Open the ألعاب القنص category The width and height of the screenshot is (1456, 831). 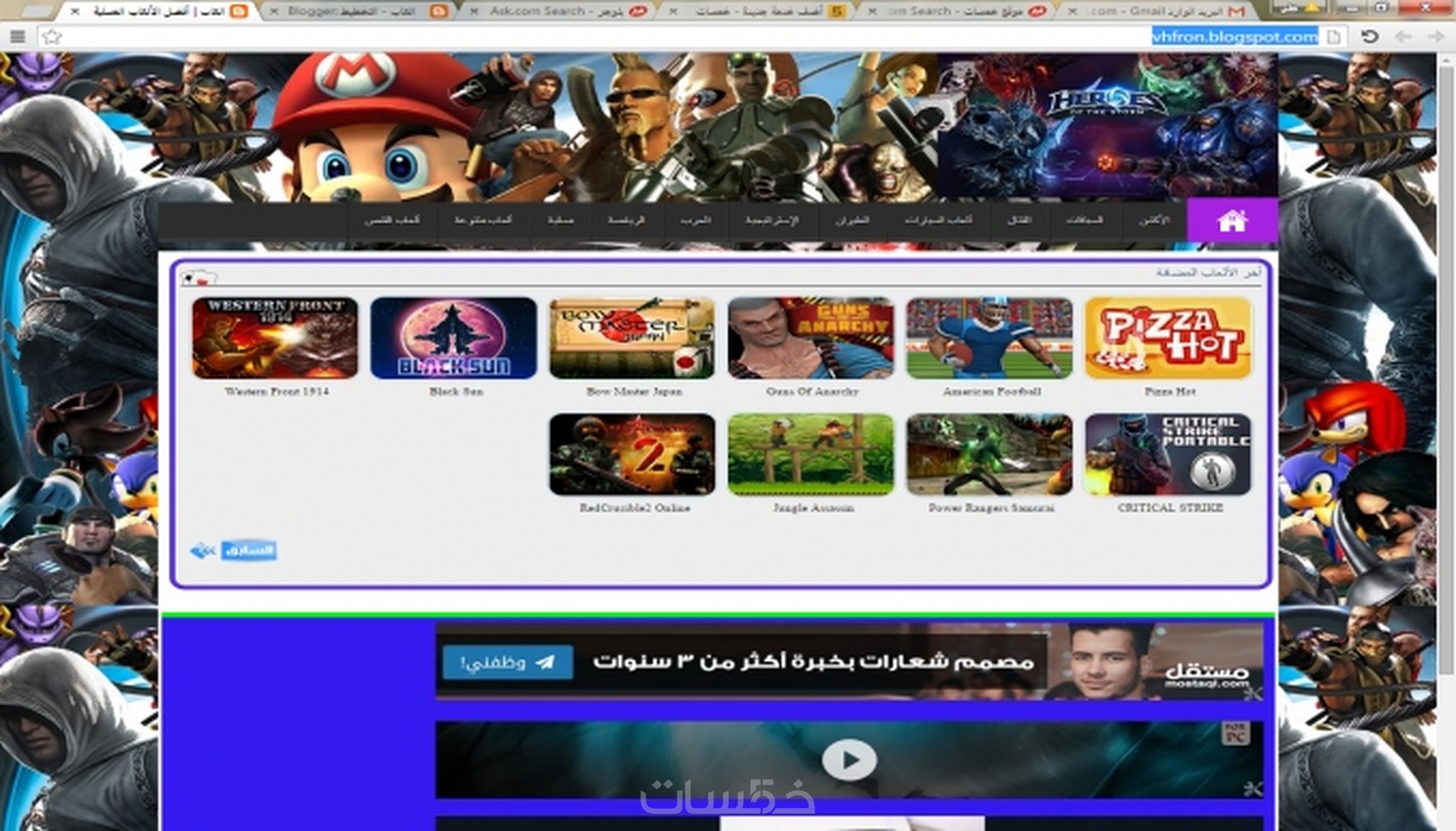point(392,220)
